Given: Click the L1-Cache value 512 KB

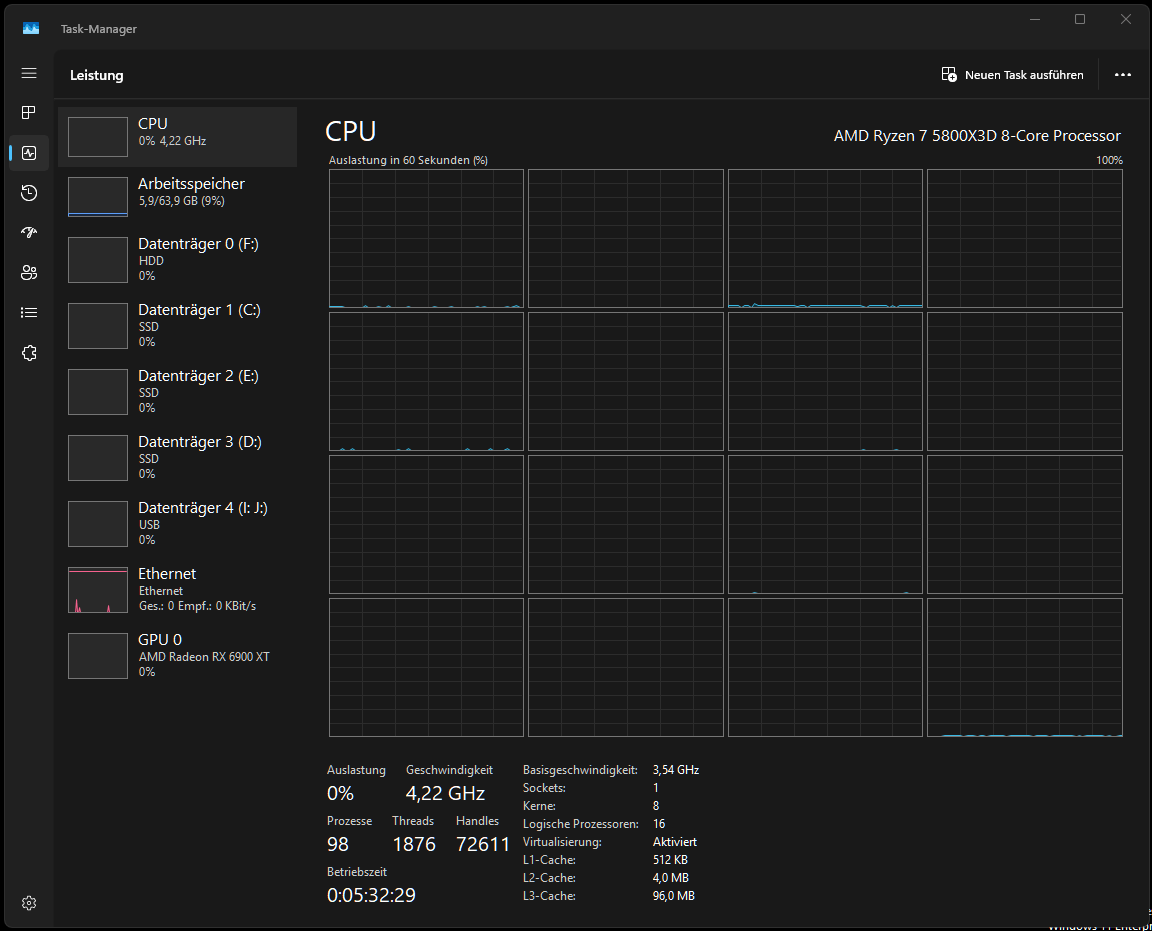Looking at the screenshot, I should (x=670, y=860).
